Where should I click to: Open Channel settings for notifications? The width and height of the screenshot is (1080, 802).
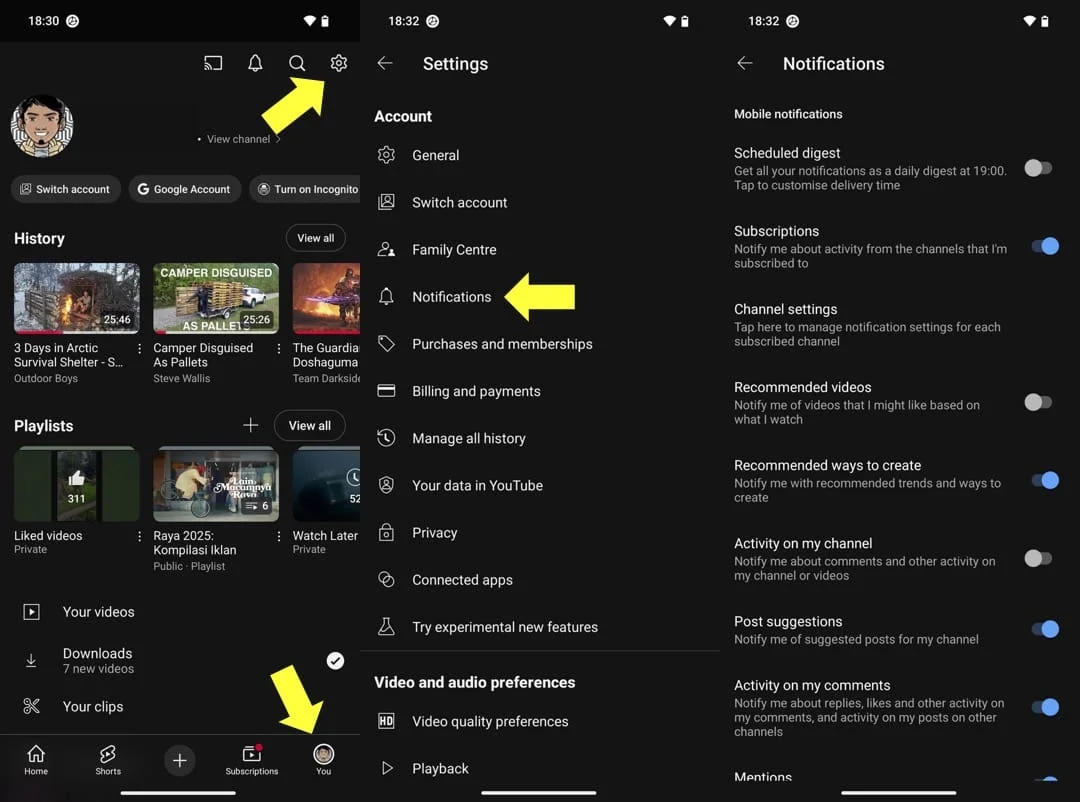[x=900, y=325]
